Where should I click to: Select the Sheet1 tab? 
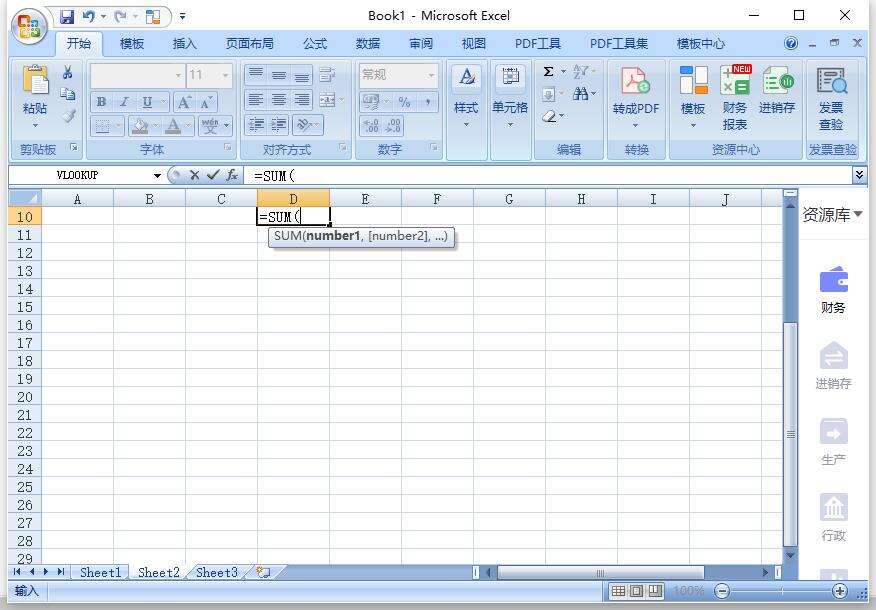[101, 573]
